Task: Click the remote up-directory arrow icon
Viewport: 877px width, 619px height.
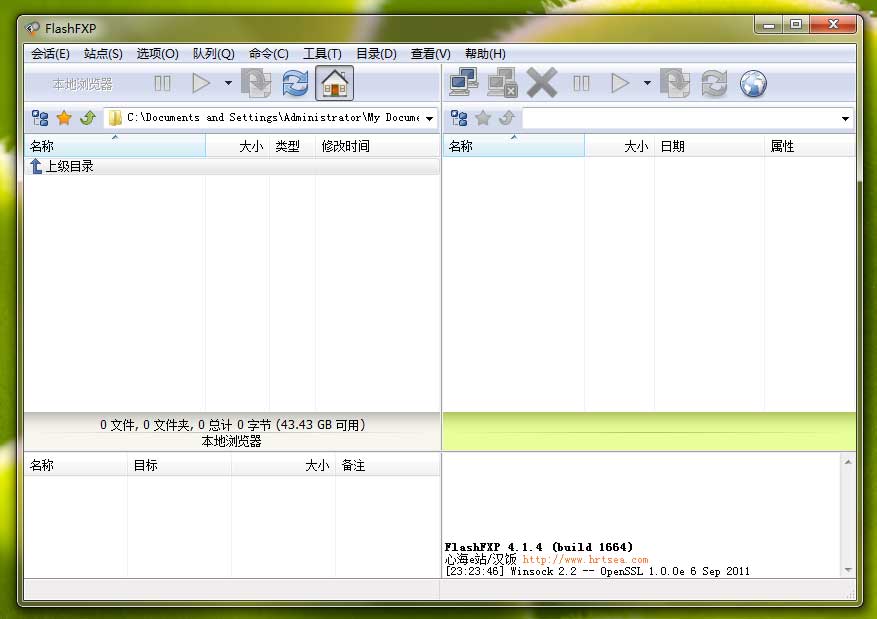Action: coord(507,118)
